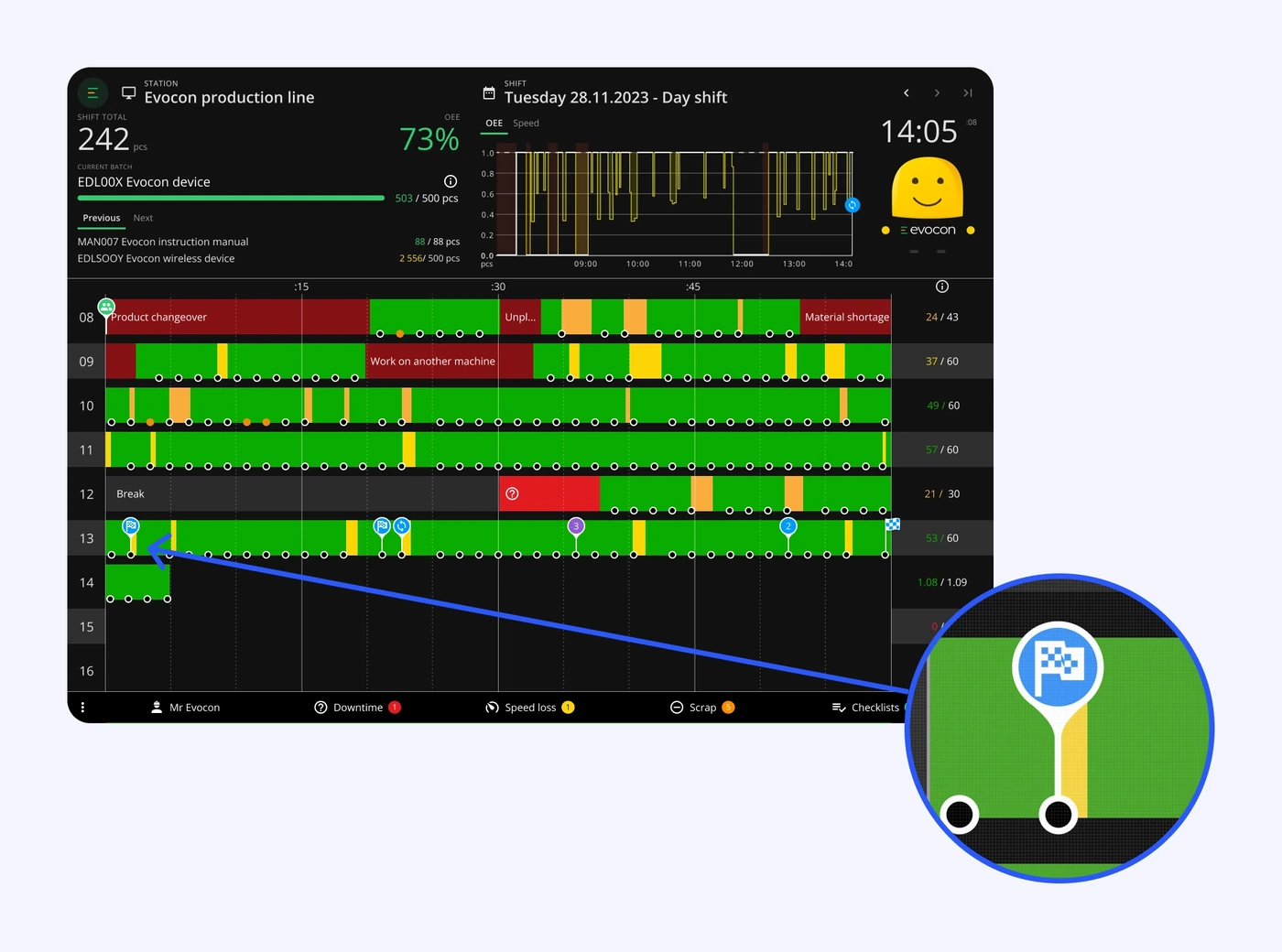The height and width of the screenshot is (952, 1282).
Task: Click the current batch progress bar
Action: [x=231, y=198]
